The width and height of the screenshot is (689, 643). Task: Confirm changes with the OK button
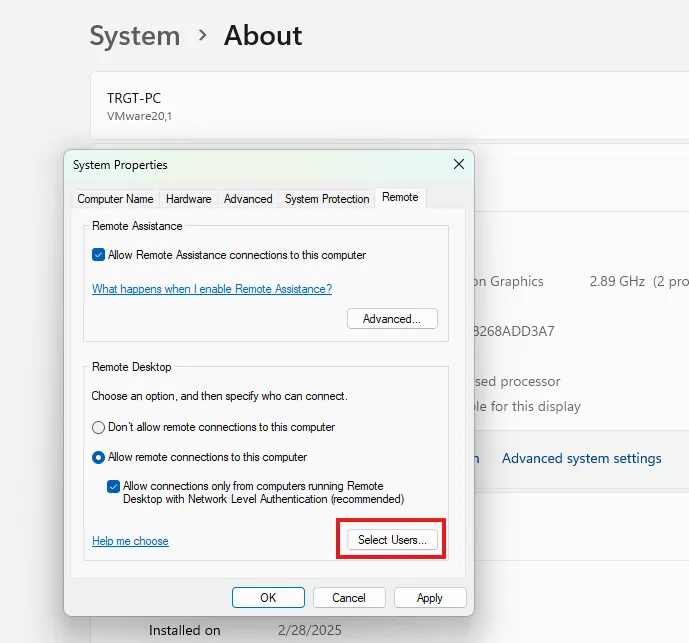[268, 598]
